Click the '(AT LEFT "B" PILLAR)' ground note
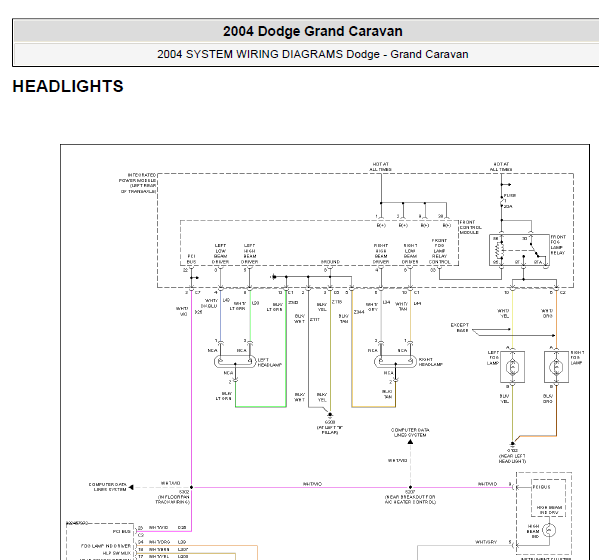This screenshot has height=560, width=599. 330,430
